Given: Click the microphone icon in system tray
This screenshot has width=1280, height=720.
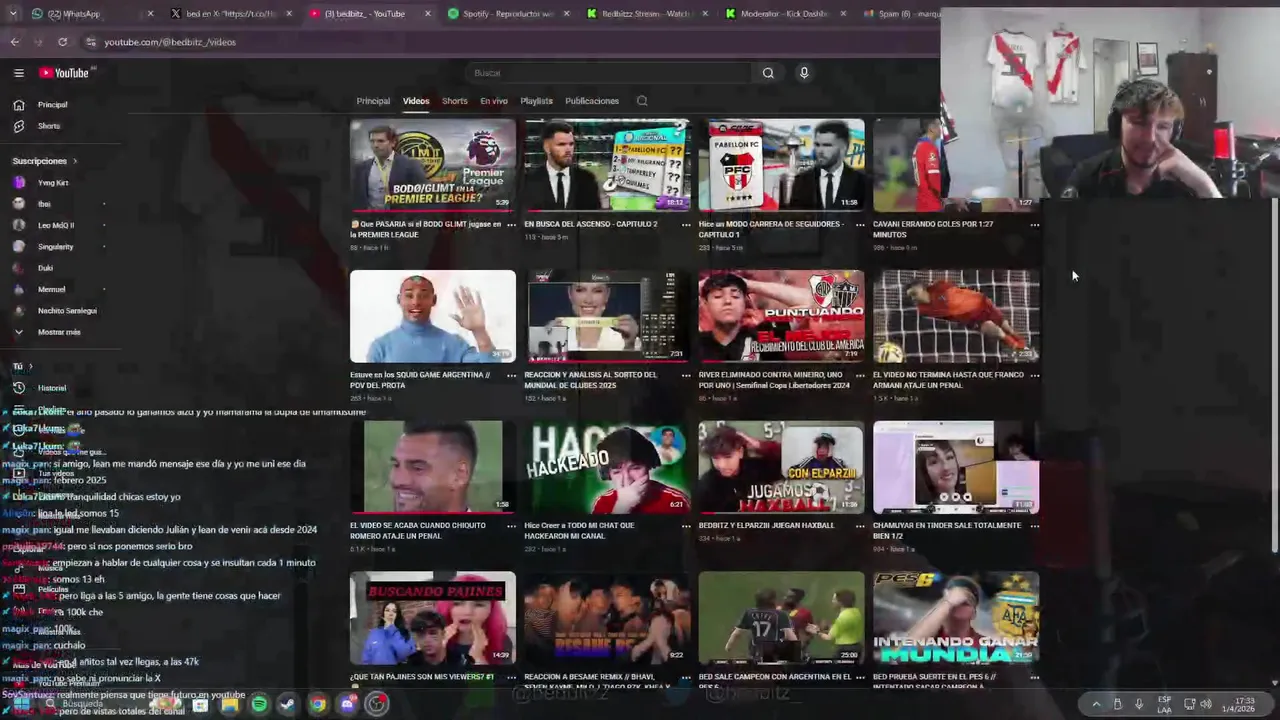Looking at the screenshot, I should [1139, 705].
